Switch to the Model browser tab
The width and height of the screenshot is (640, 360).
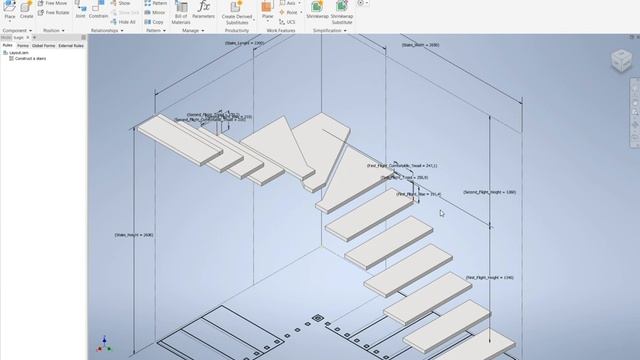tap(6, 38)
